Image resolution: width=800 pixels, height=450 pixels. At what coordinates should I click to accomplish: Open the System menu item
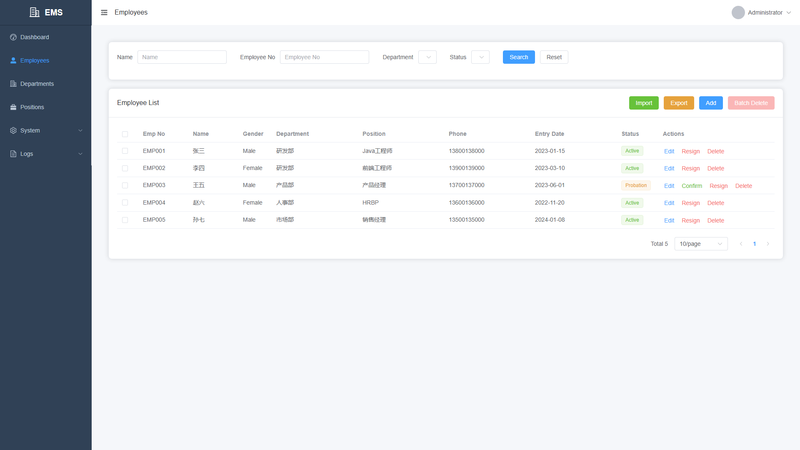point(45,131)
